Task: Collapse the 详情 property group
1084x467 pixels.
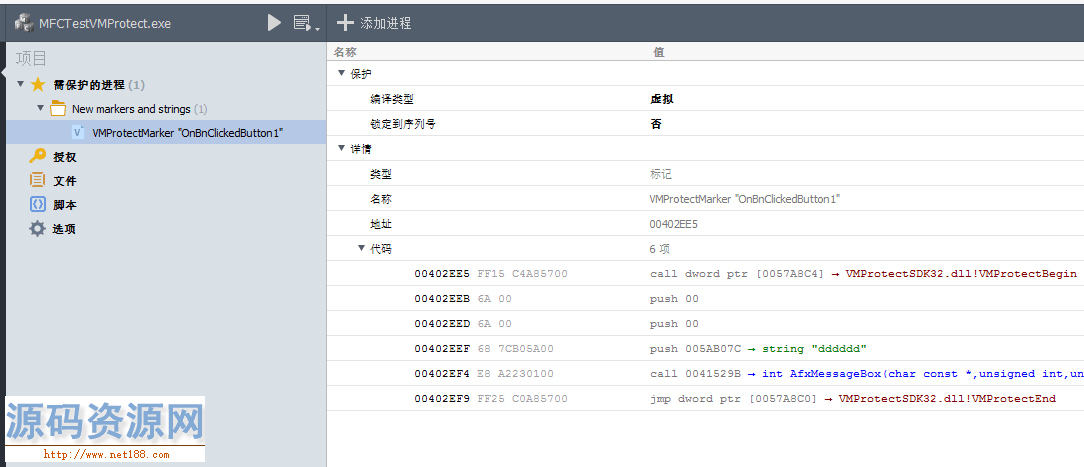Action: pyautogui.click(x=341, y=148)
